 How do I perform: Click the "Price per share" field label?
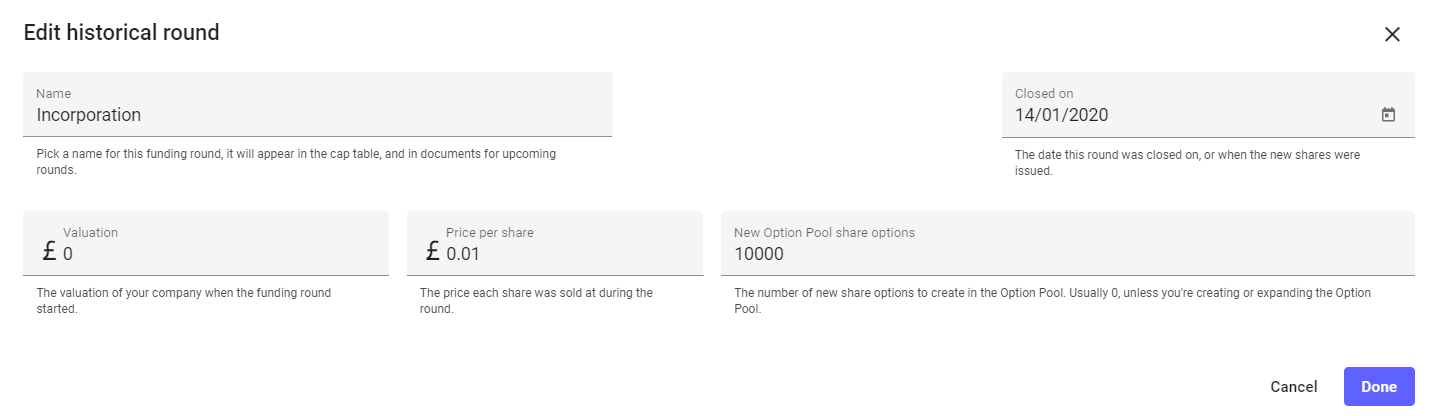(x=490, y=232)
